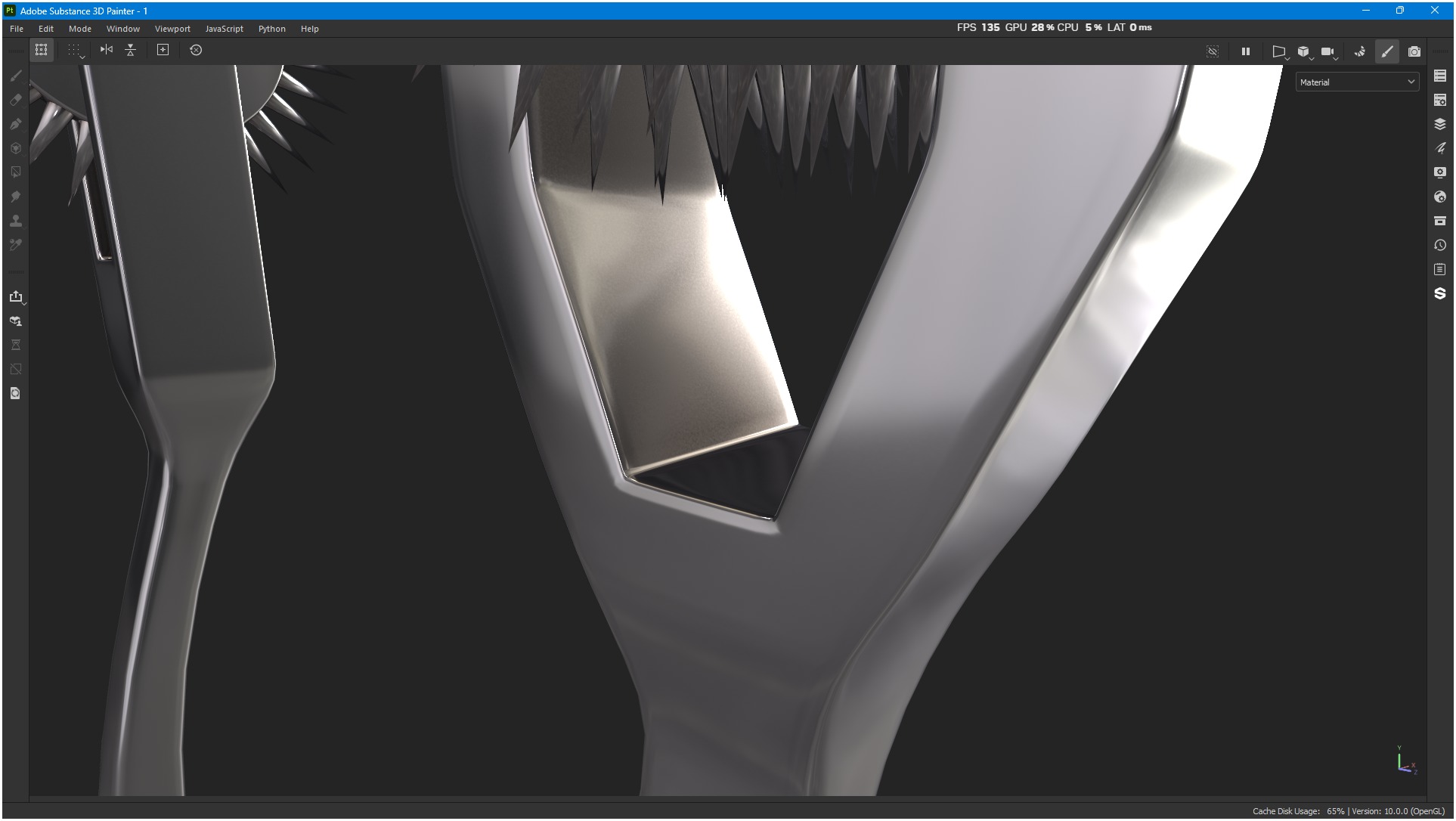Screen dimensions: 1456x821
Task: Open the Shelf/Assets box icon
Action: pyautogui.click(x=1439, y=221)
